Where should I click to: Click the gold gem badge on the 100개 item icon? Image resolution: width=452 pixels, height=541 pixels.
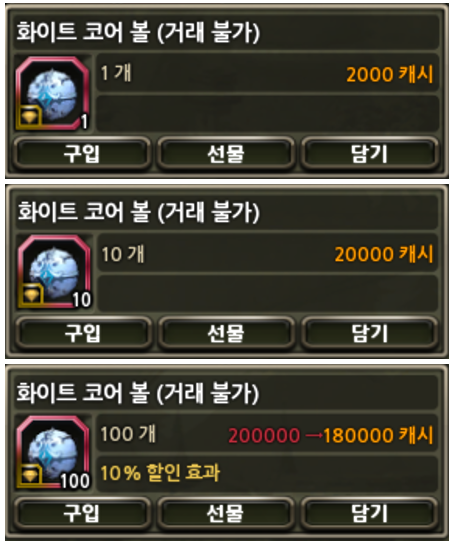30,476
